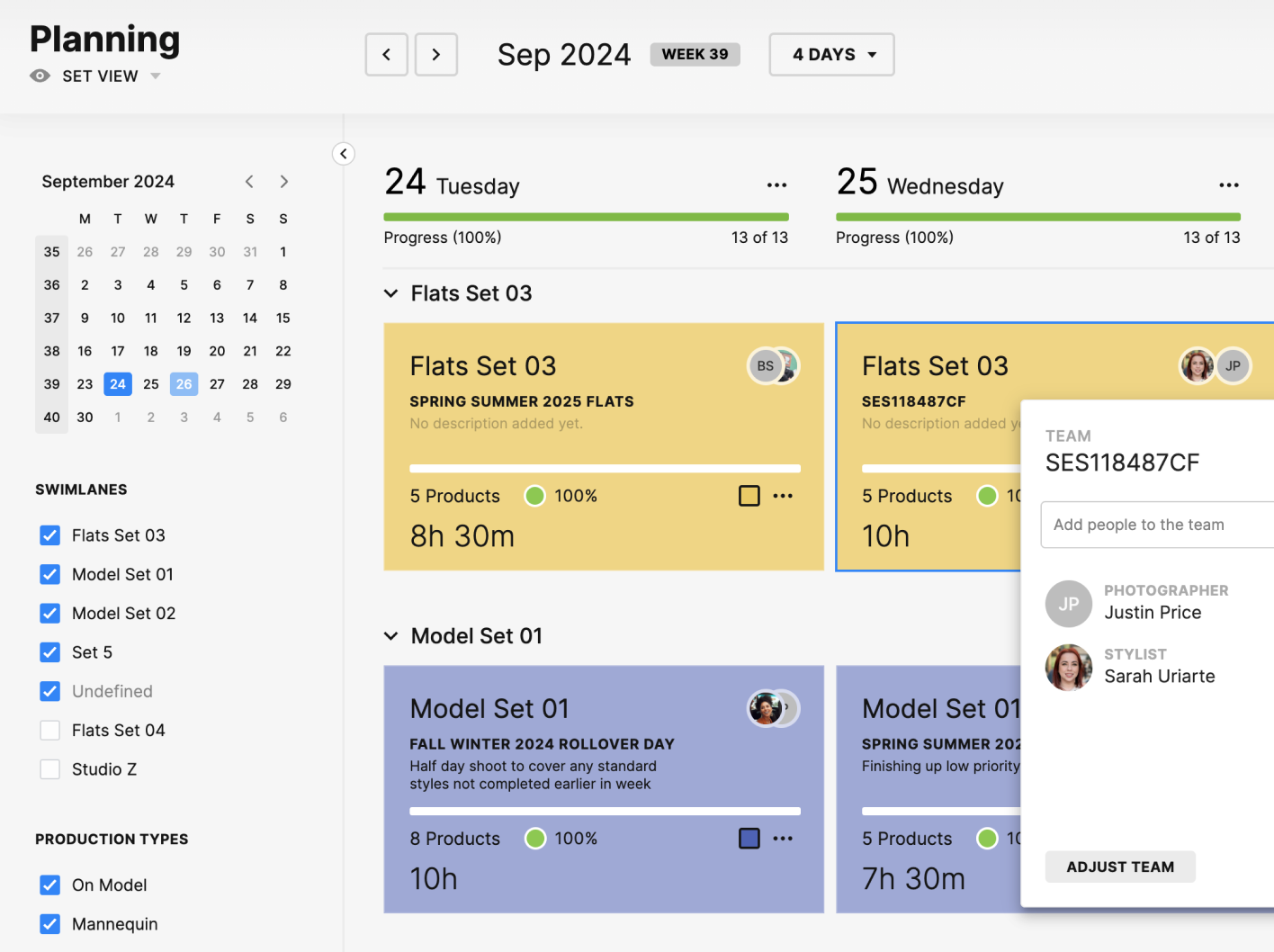Open the 4 DAYS view dropdown

pos(830,54)
